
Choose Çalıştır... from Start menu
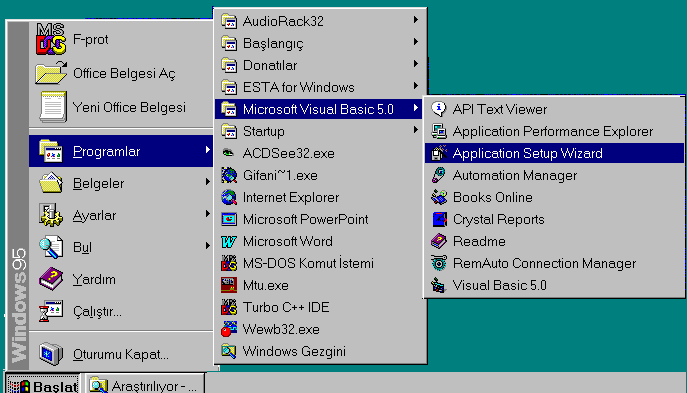[121, 312]
